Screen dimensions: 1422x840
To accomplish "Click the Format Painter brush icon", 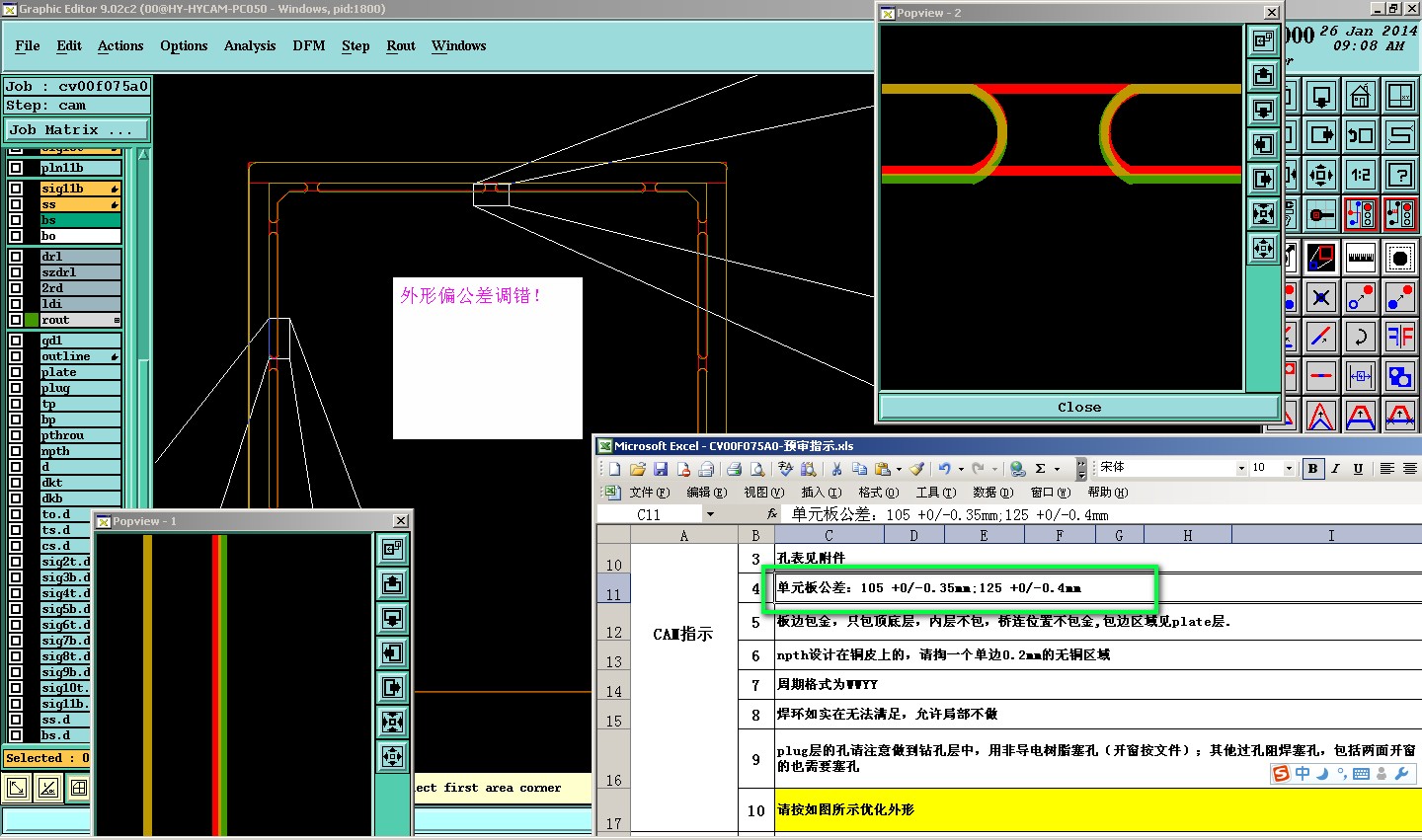I will click(x=917, y=469).
